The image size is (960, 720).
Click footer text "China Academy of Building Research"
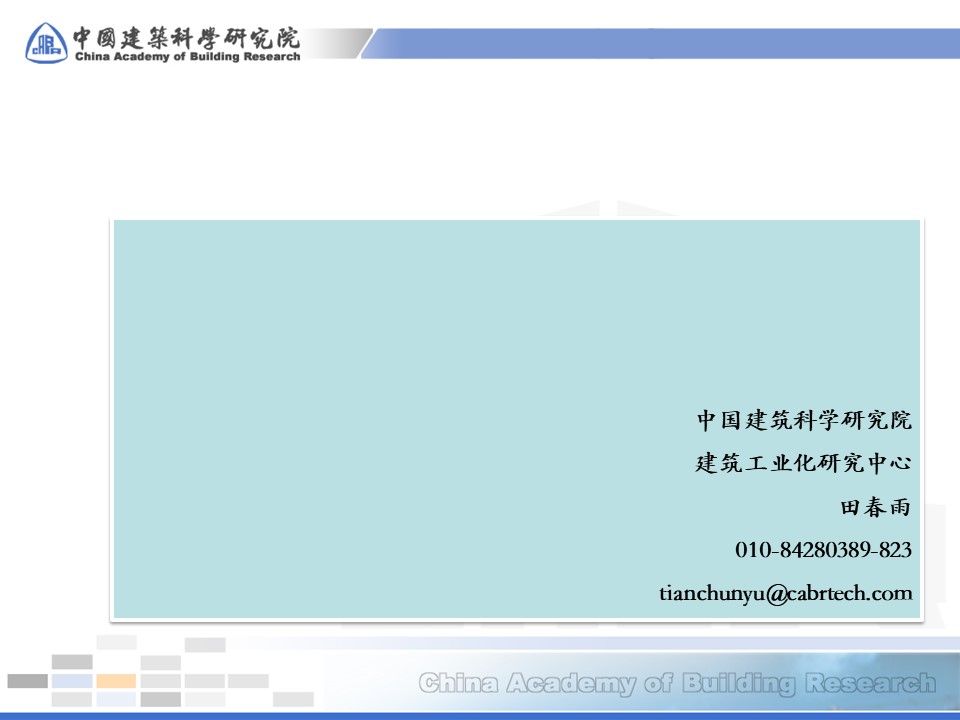pyautogui.click(x=677, y=683)
